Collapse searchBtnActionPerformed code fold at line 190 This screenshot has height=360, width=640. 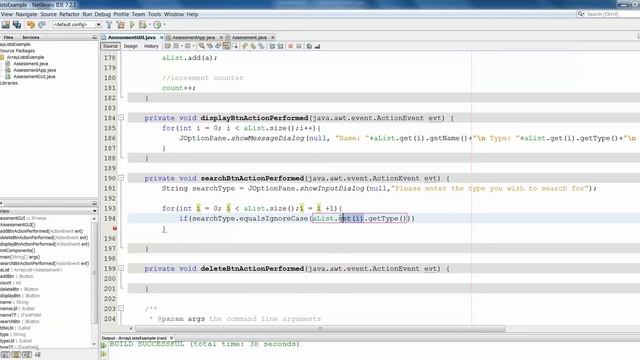click(x=121, y=178)
